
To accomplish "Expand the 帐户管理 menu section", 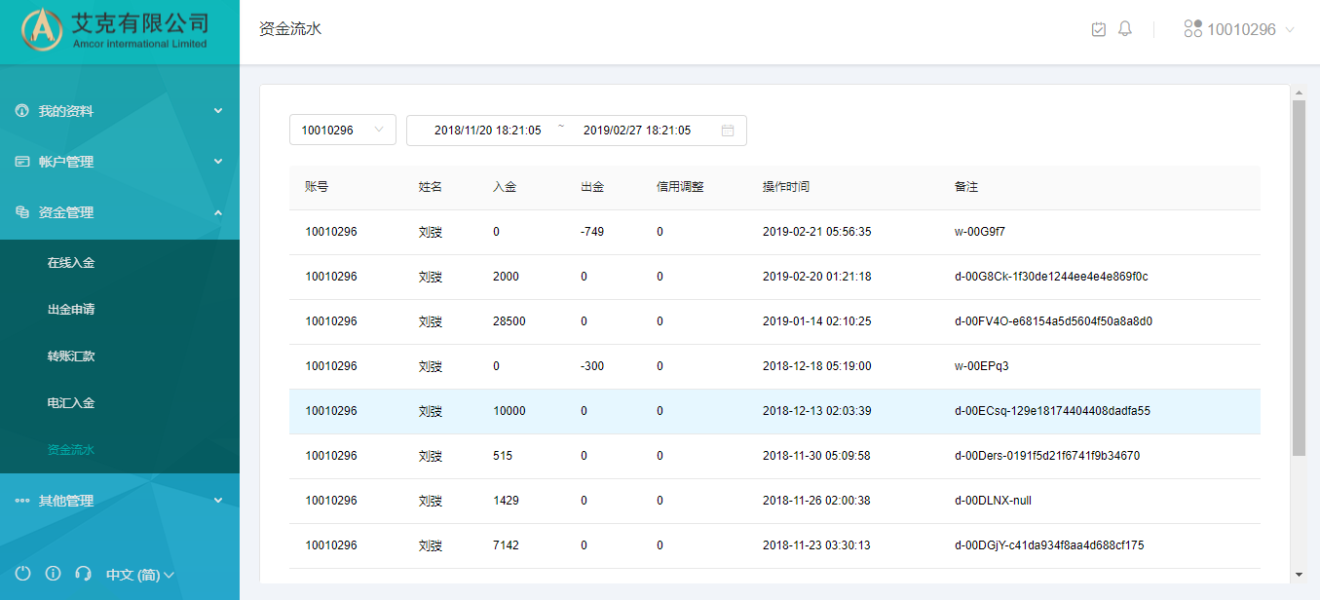I will (119, 161).
